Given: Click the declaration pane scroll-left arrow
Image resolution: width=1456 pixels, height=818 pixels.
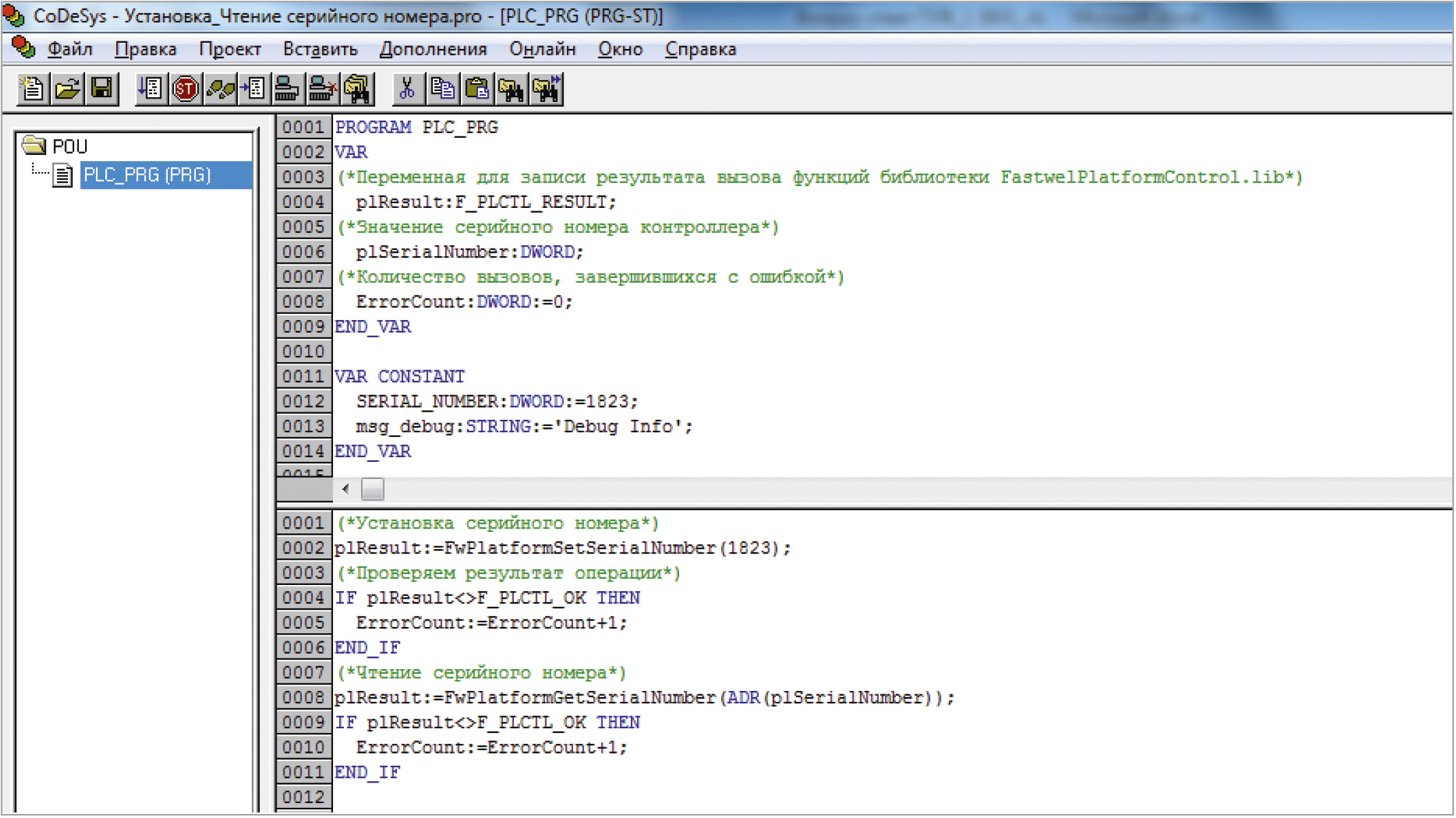Looking at the screenshot, I should [x=346, y=488].
